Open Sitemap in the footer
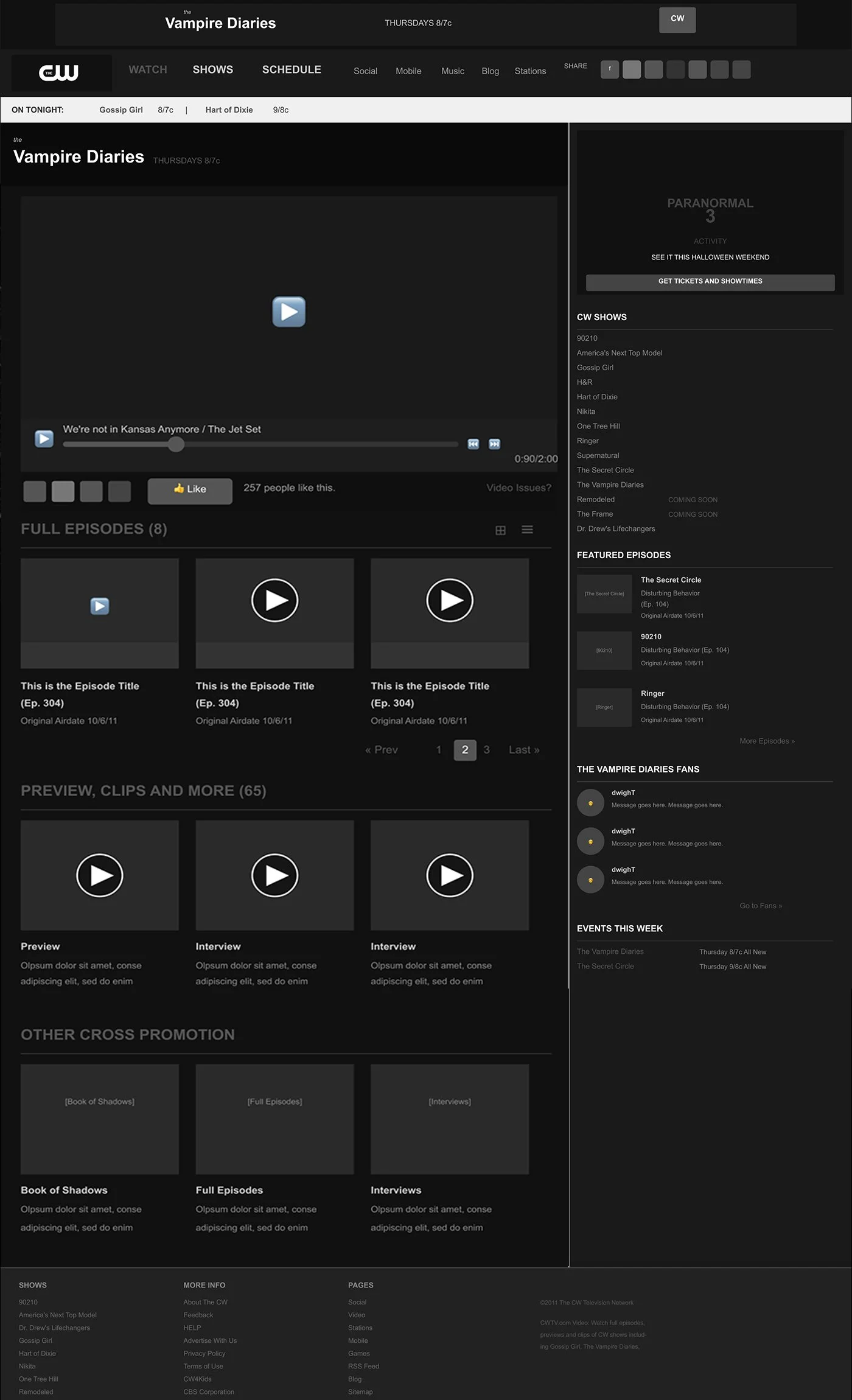This screenshot has width=852, height=1400. tap(360, 1391)
